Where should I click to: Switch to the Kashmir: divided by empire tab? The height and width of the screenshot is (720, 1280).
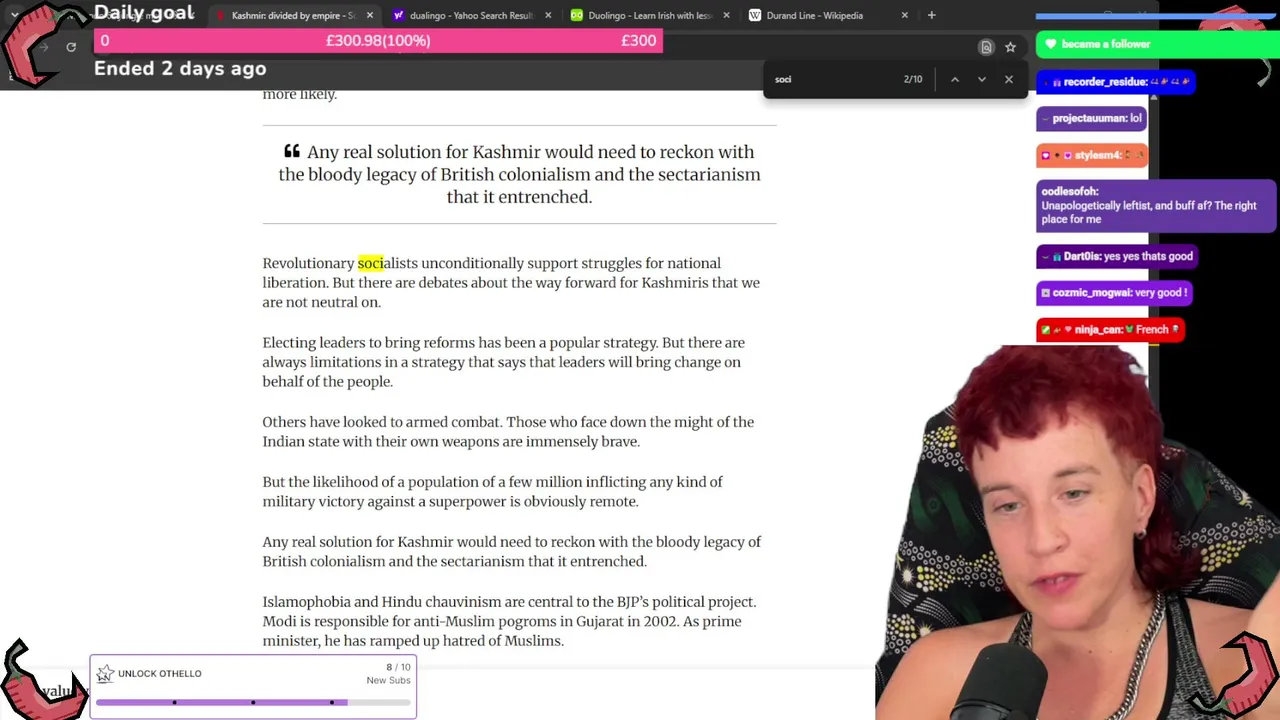[293, 15]
